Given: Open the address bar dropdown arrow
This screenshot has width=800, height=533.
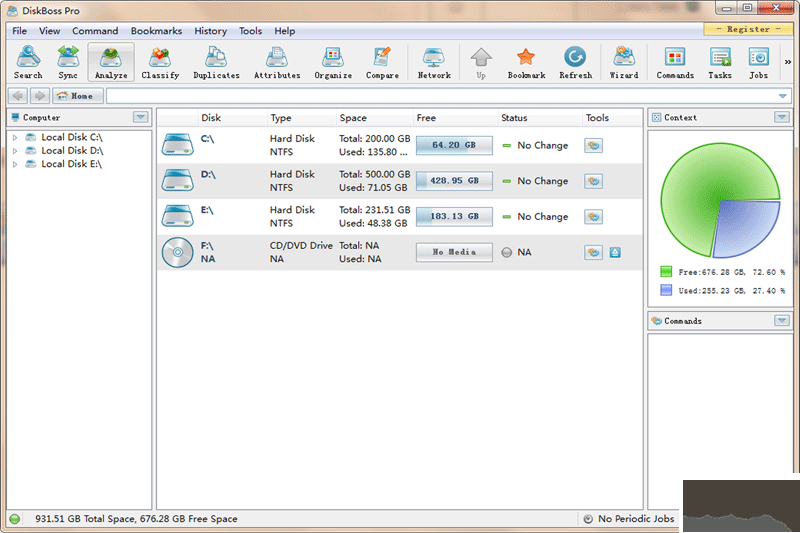Looking at the screenshot, I should (x=782, y=96).
